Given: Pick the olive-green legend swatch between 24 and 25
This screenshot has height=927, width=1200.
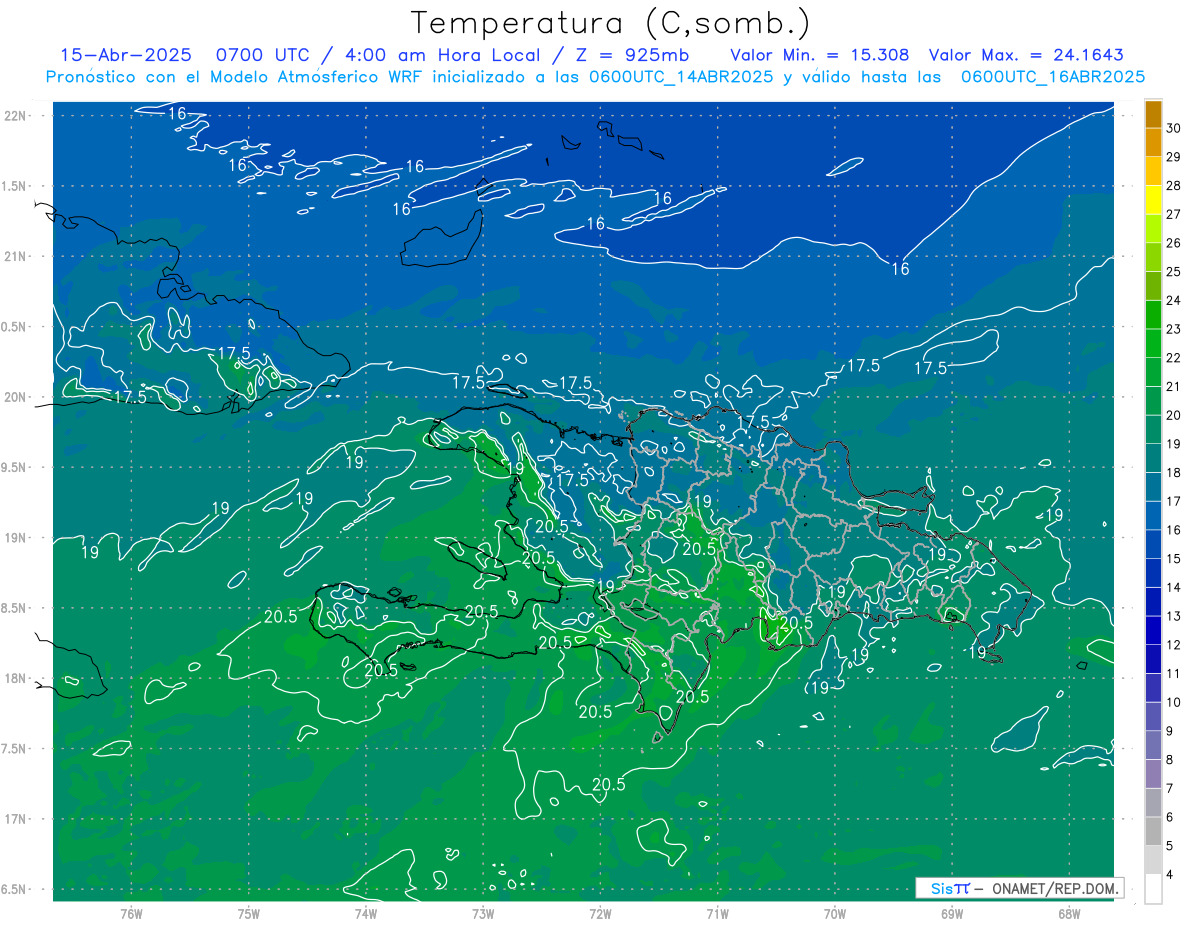Looking at the screenshot, I should (x=1154, y=286).
